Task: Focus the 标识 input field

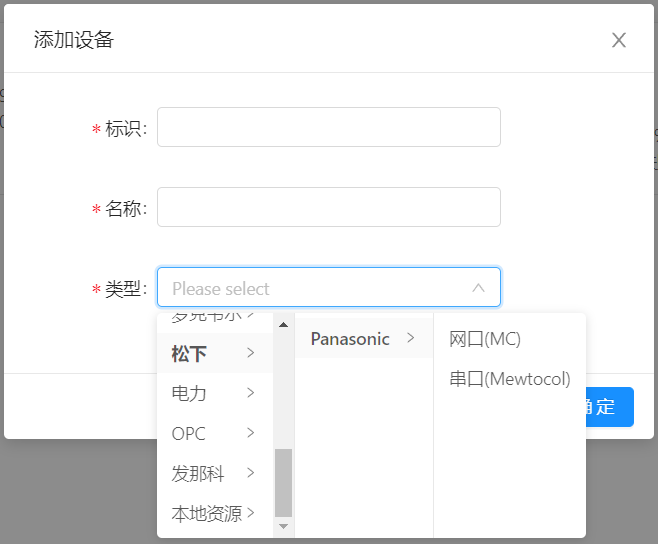Action: [x=328, y=128]
